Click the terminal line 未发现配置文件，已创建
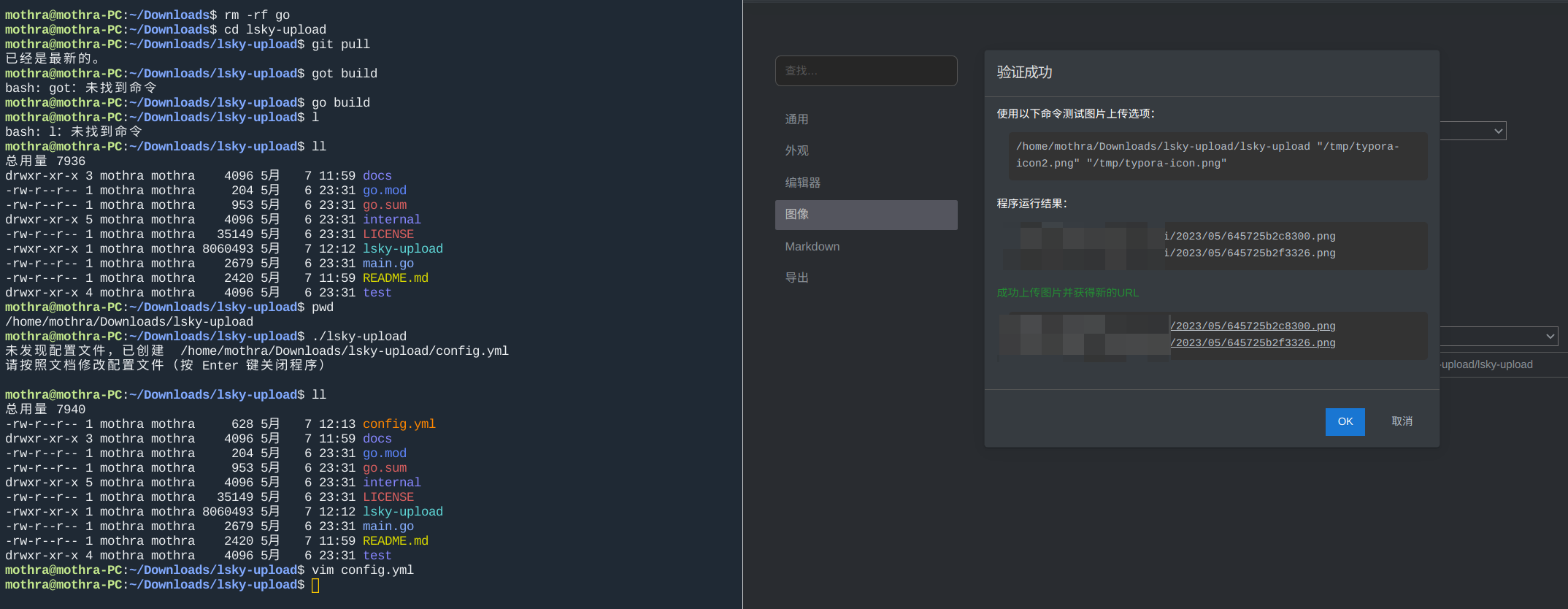The width and height of the screenshot is (1568, 609). coord(257,351)
